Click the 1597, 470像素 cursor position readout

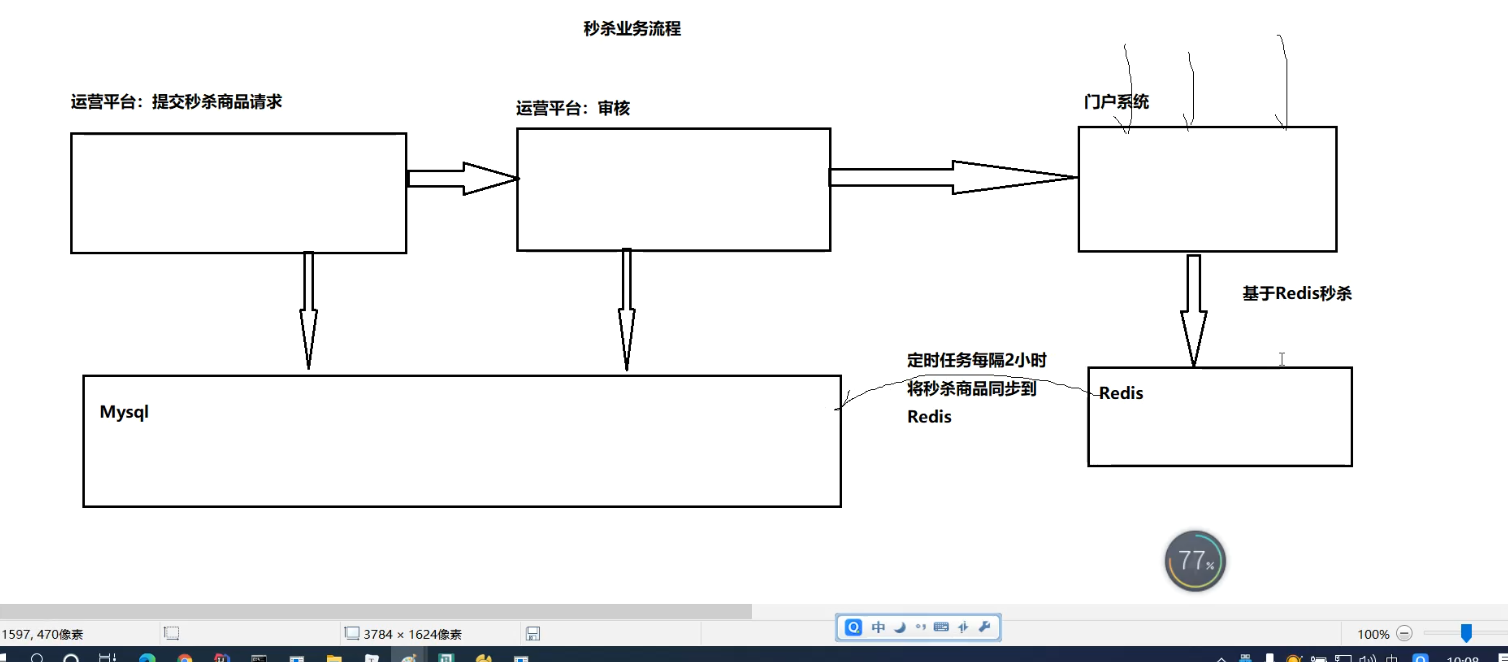pos(42,634)
